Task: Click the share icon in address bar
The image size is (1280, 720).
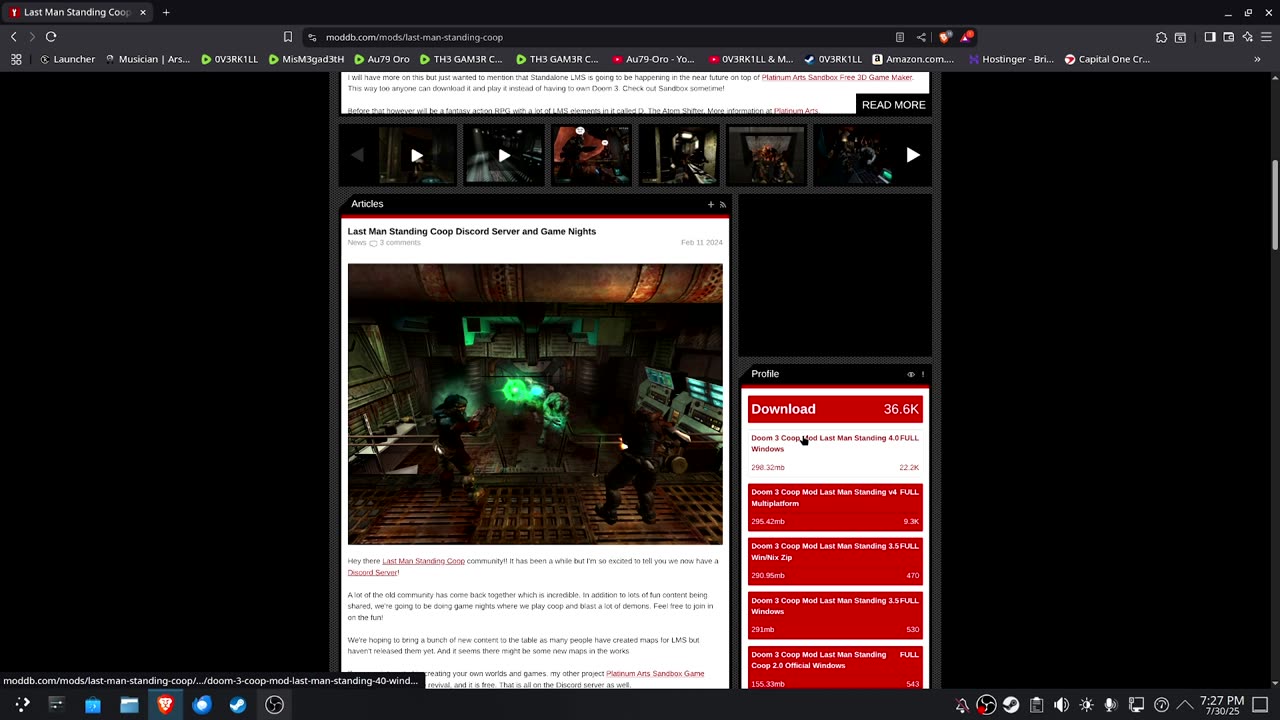Action: [x=921, y=37]
